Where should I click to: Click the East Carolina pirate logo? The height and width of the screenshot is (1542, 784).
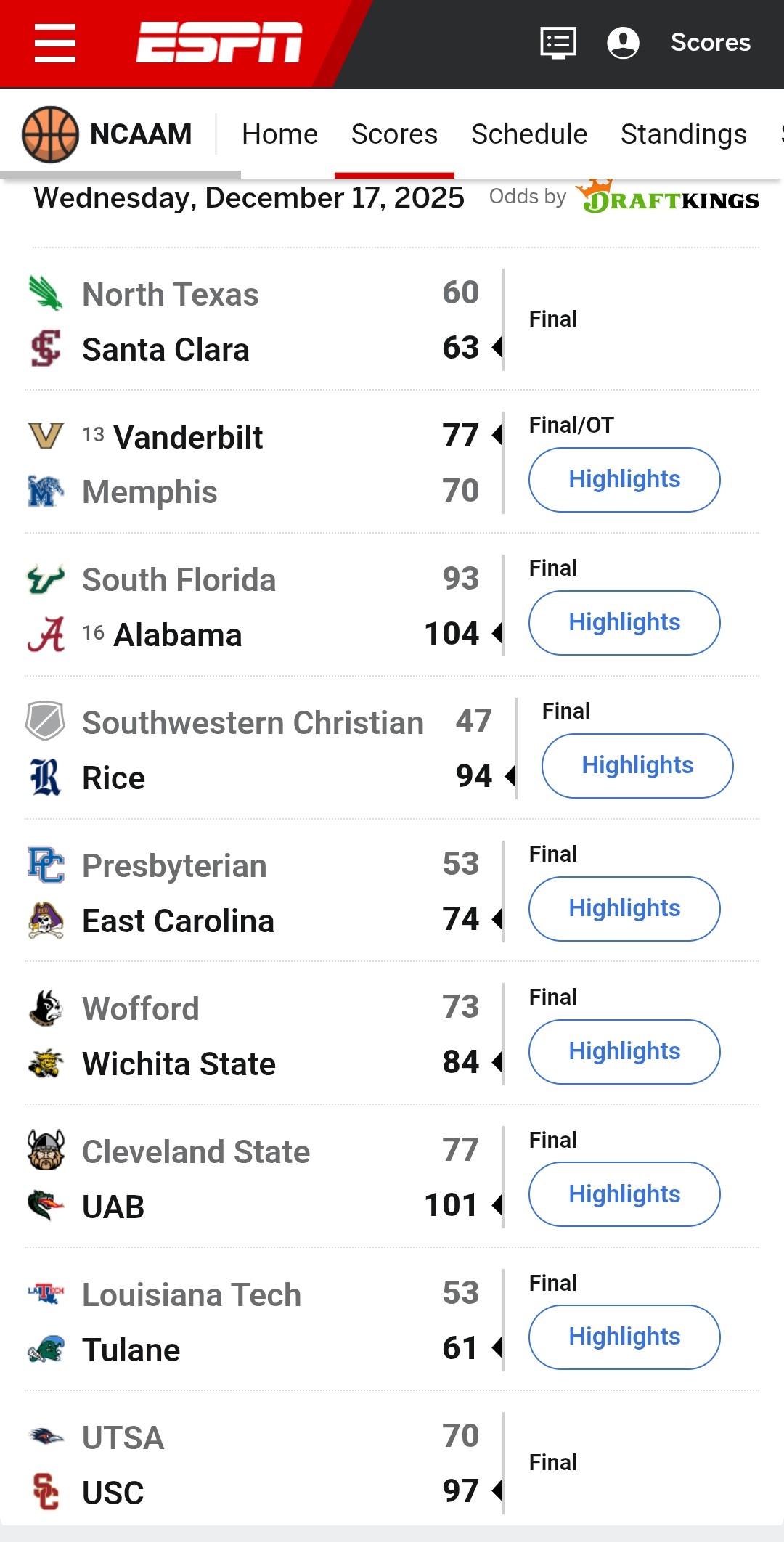pos(46,921)
